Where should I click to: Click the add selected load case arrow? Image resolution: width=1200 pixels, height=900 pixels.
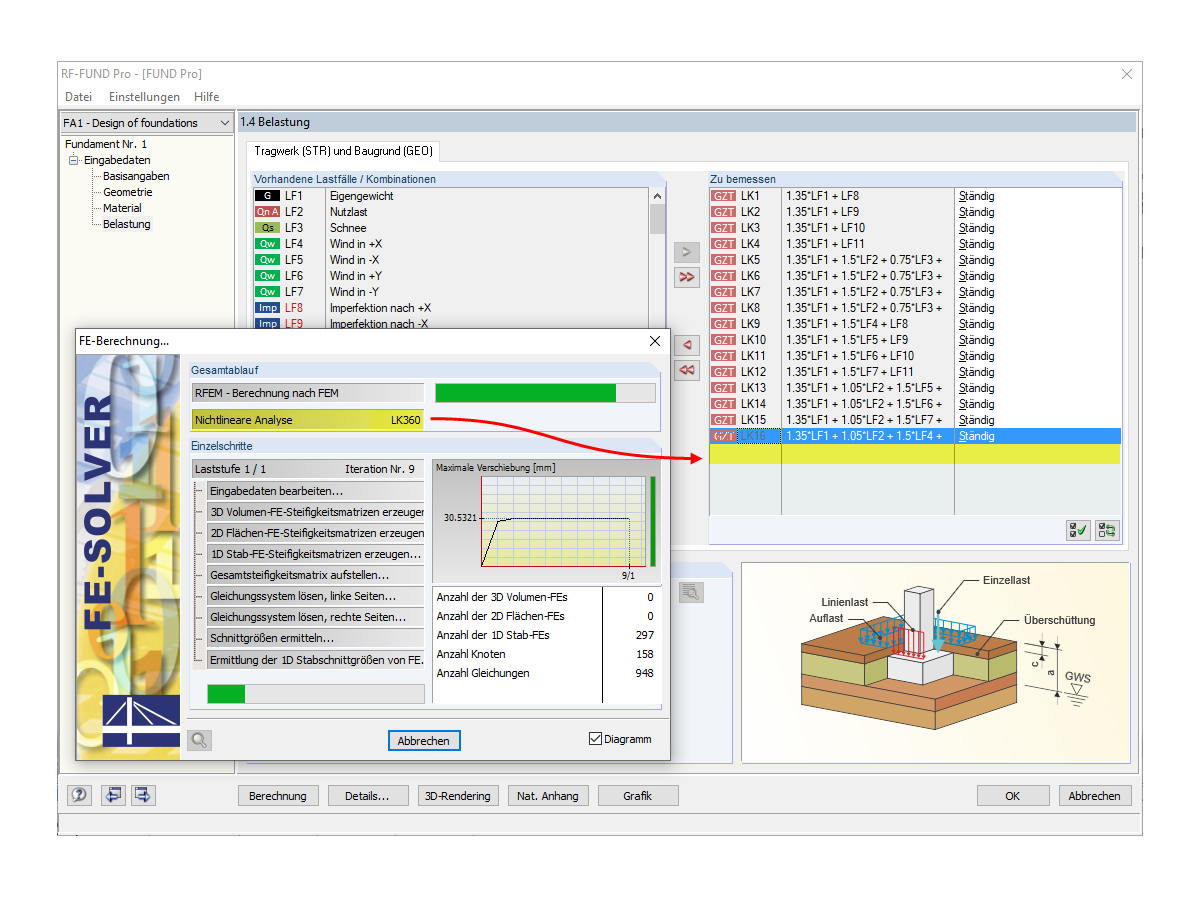point(687,252)
